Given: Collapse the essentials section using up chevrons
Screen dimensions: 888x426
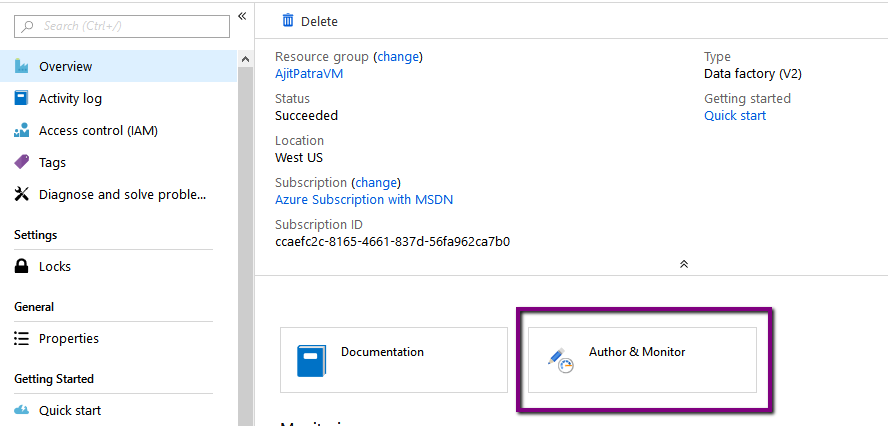Looking at the screenshot, I should click(x=684, y=264).
